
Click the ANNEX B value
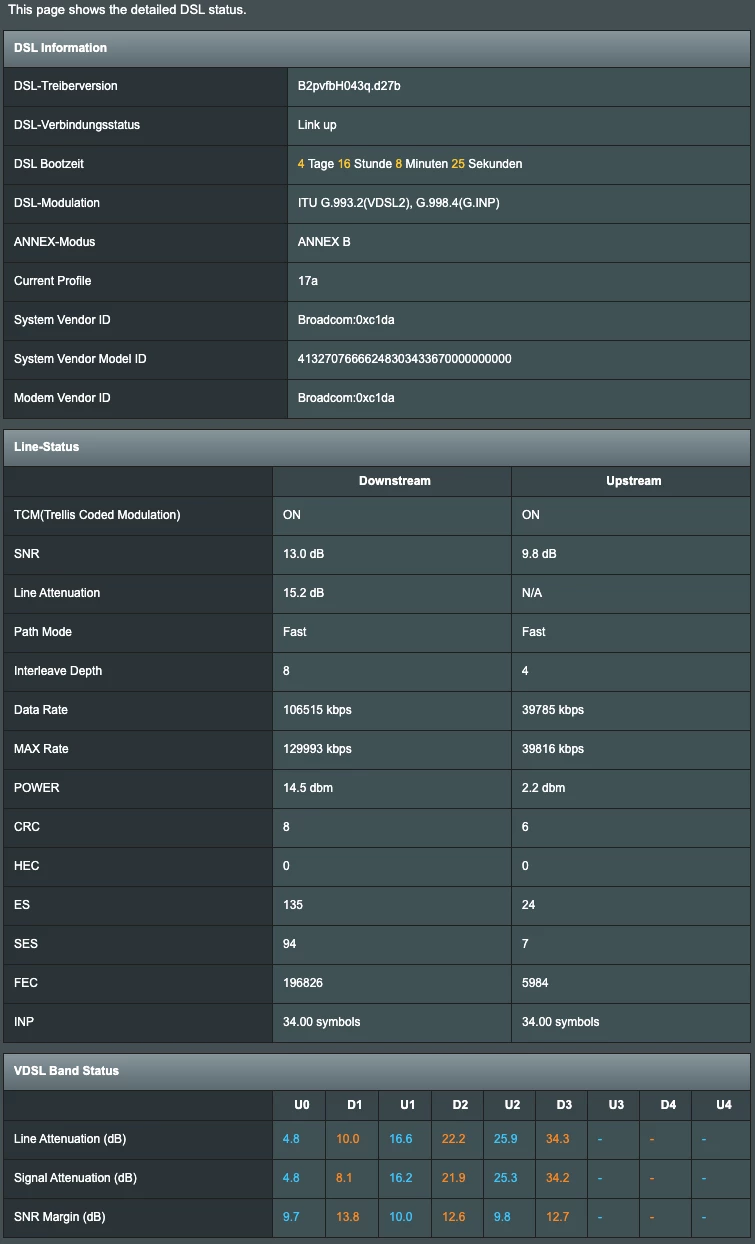[324, 242]
